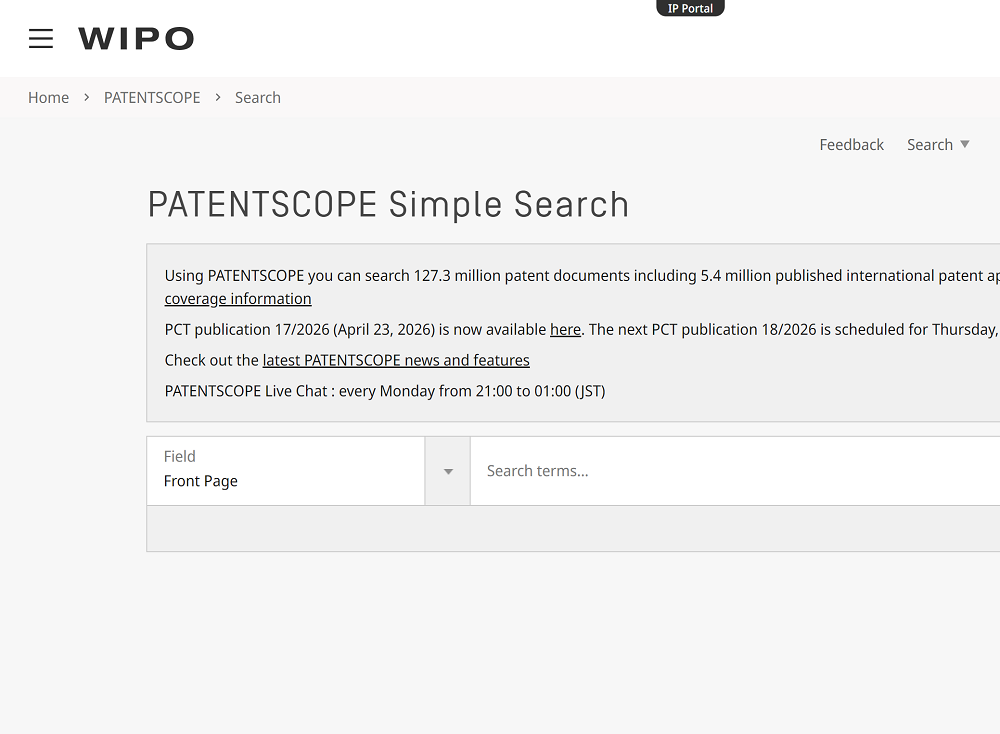Open the IP Portal badge
The height and width of the screenshot is (734, 1000).
click(690, 8)
